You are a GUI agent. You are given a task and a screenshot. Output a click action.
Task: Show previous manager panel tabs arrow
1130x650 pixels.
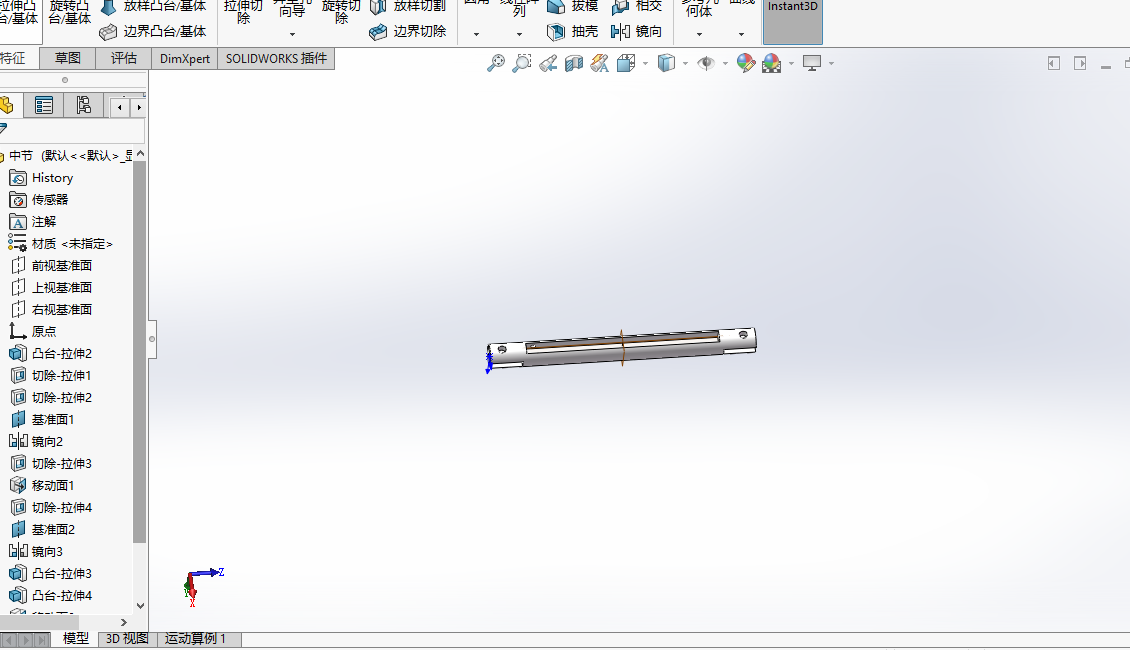tap(120, 107)
